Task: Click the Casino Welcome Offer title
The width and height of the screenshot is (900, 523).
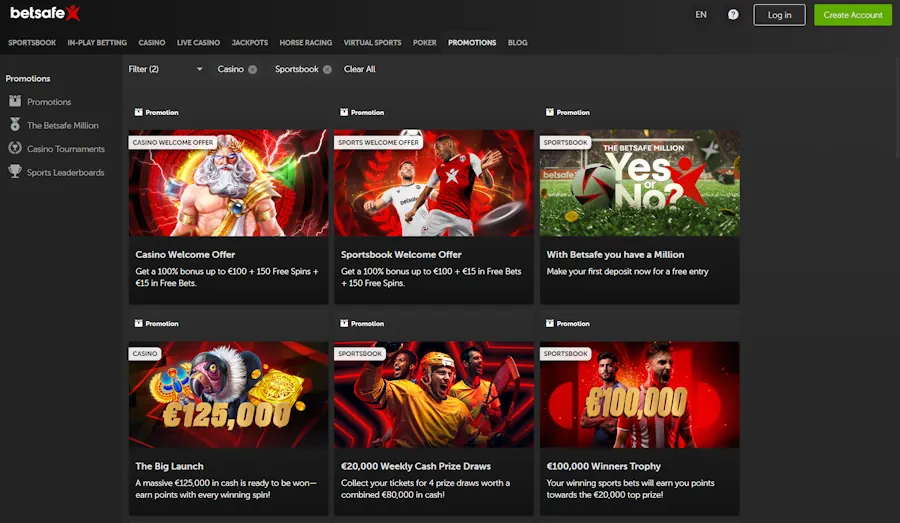Action: [x=185, y=254]
